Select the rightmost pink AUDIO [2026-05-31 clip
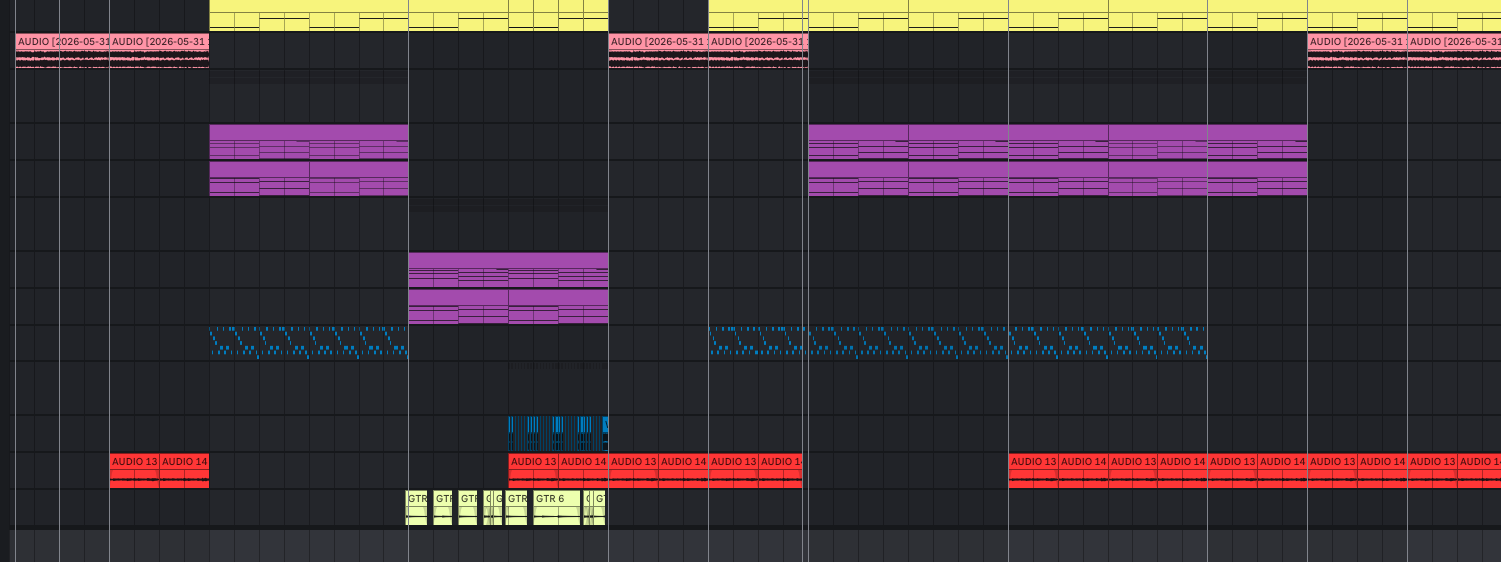Viewport: 1501px width, 562px height. pyautogui.click(x=1454, y=50)
